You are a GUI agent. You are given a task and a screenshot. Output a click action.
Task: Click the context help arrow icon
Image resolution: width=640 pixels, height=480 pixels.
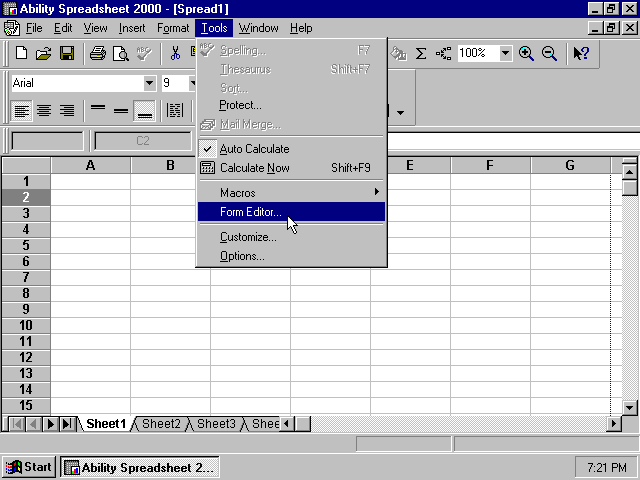581,53
